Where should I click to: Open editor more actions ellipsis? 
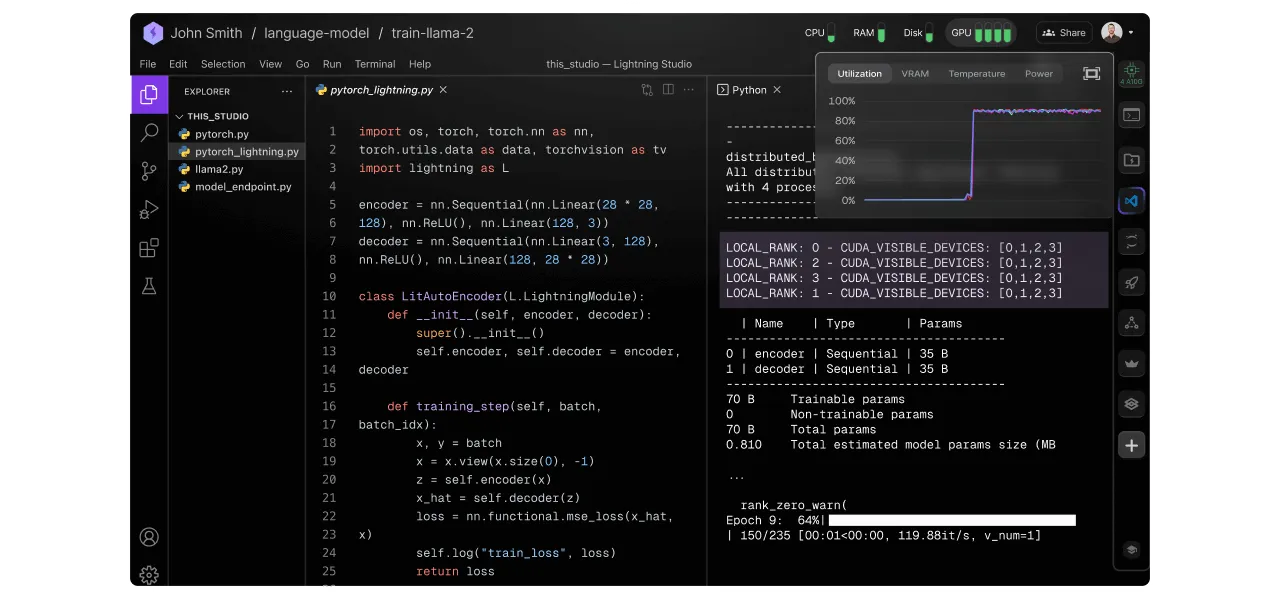point(688,90)
